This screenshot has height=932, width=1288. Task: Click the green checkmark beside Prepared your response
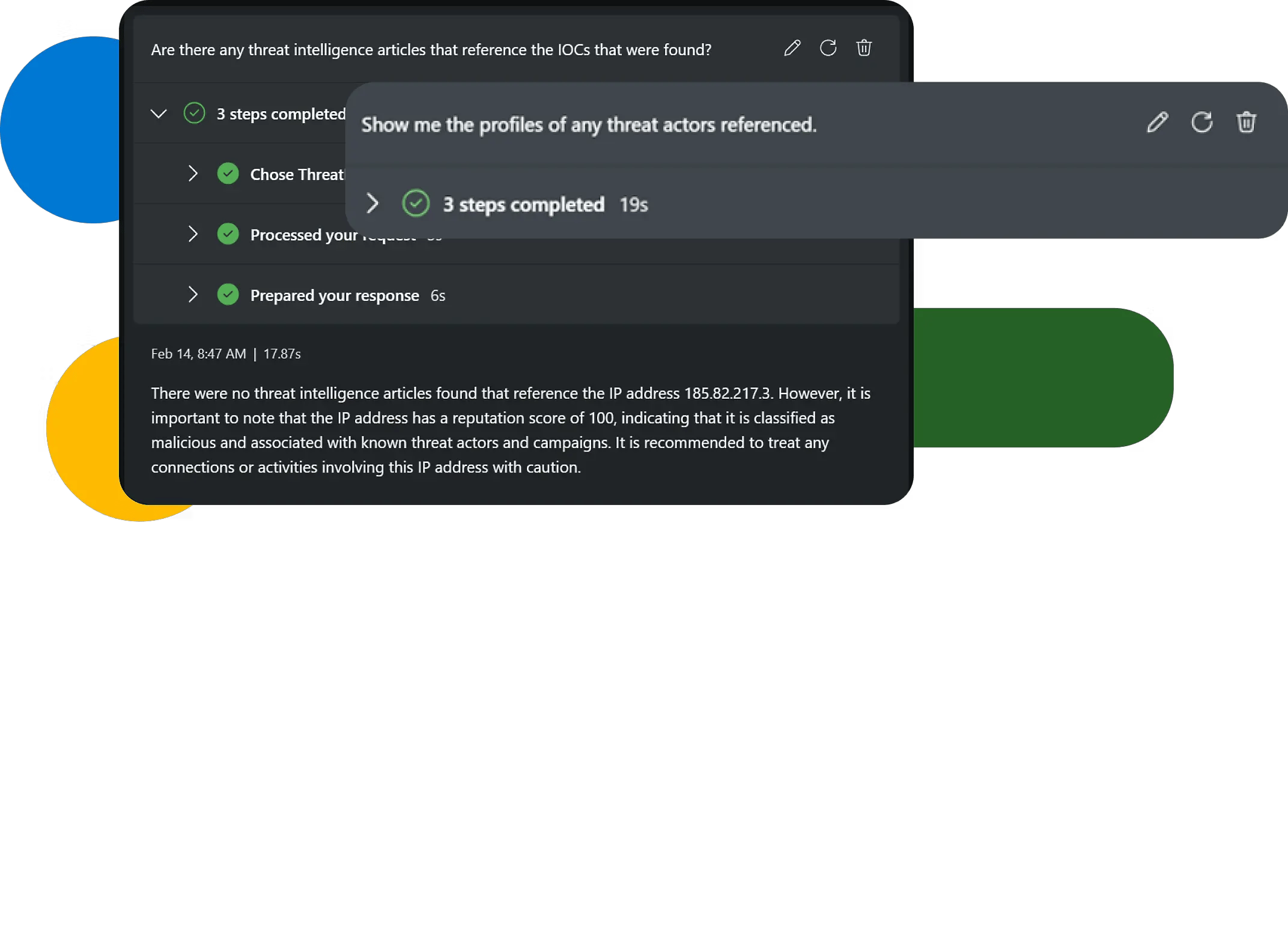(x=228, y=294)
